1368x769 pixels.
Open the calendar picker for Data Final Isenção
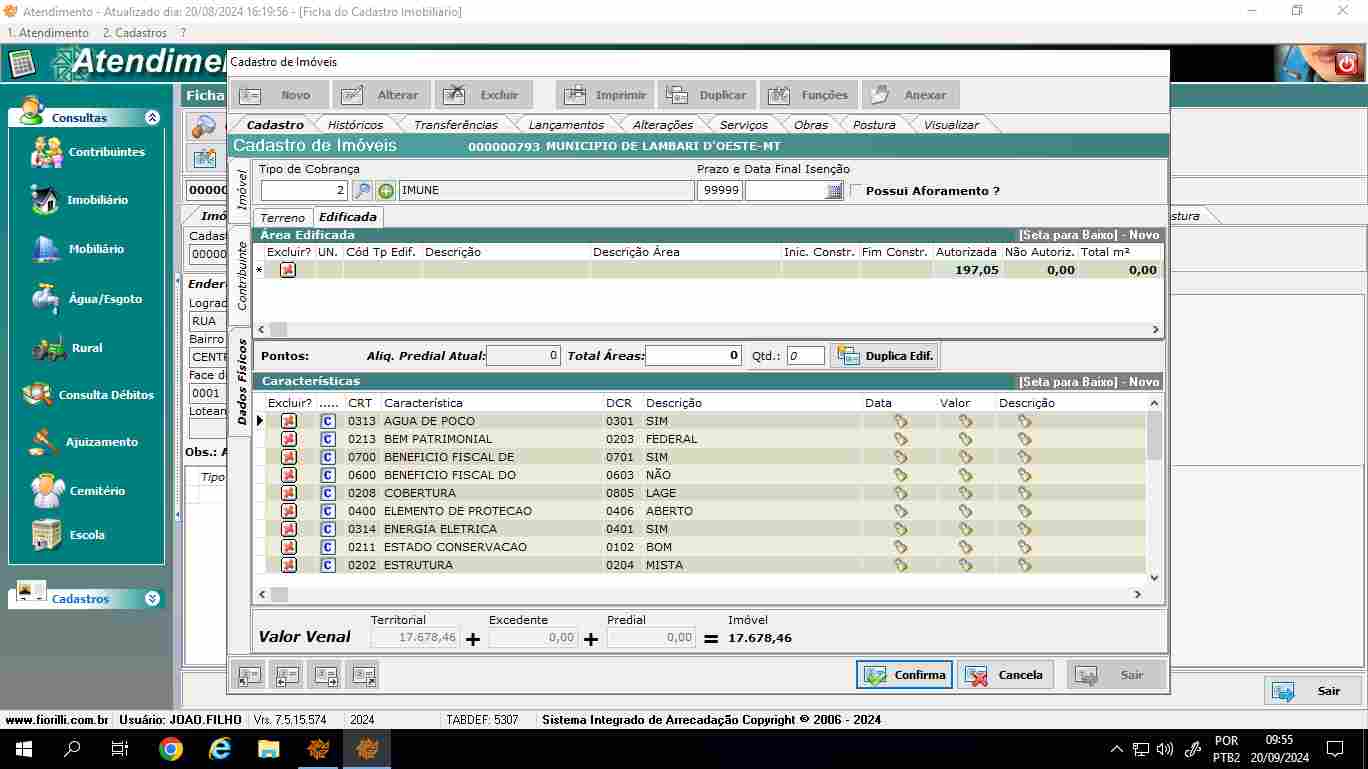tap(834, 191)
